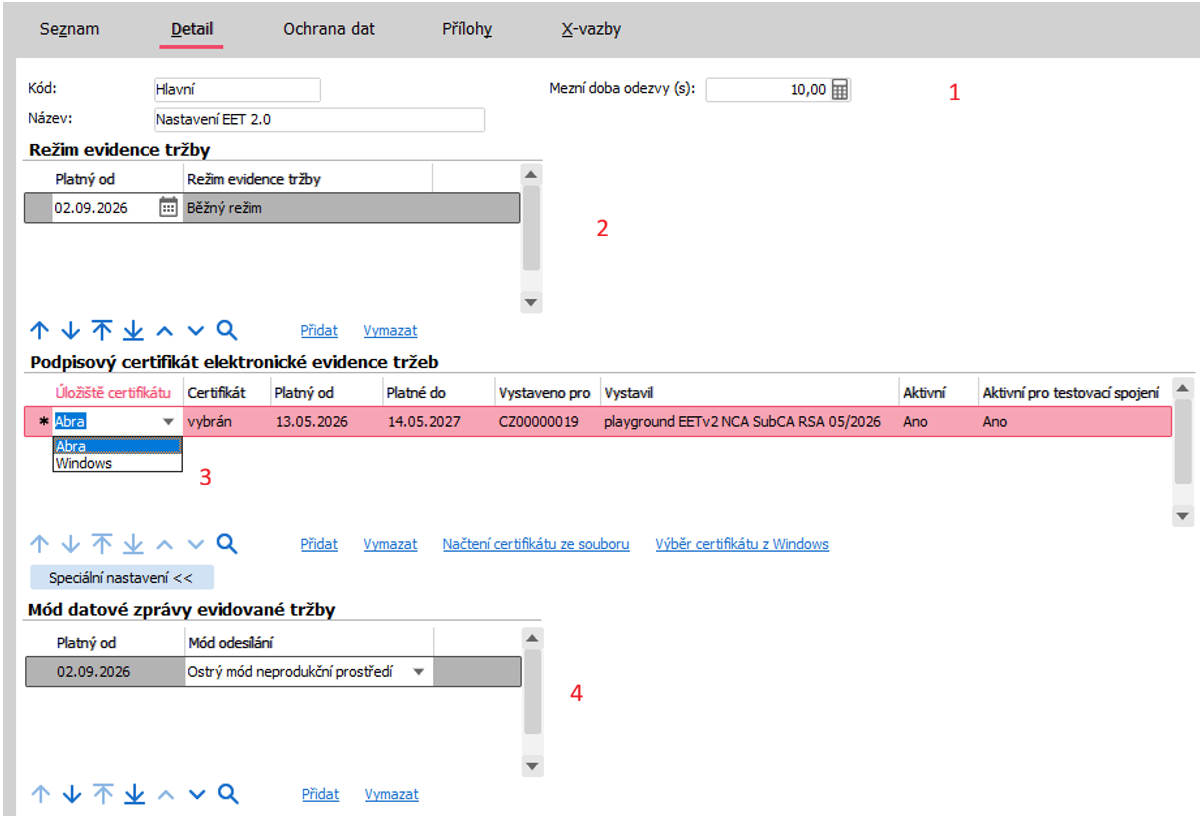
Task: Move to first row arrow under Režim evidence tržby
Action: tap(102, 330)
